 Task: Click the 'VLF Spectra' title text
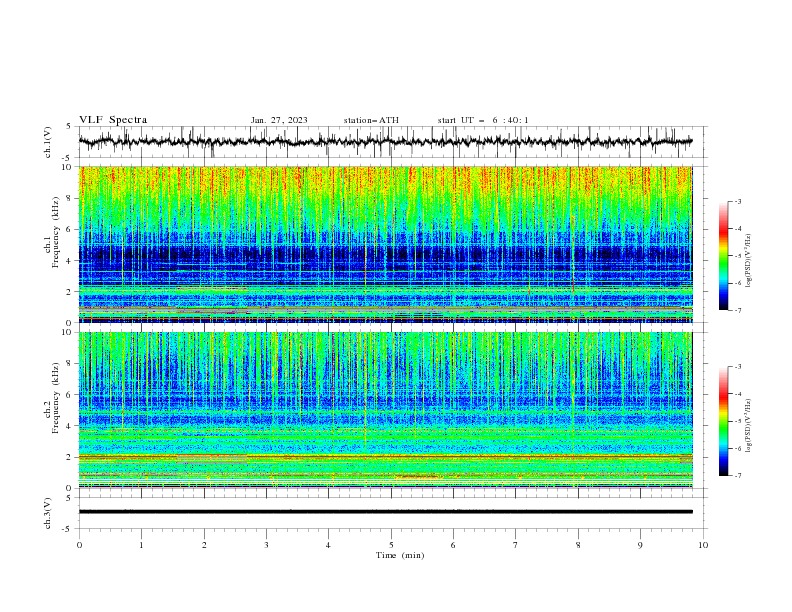click(113, 120)
